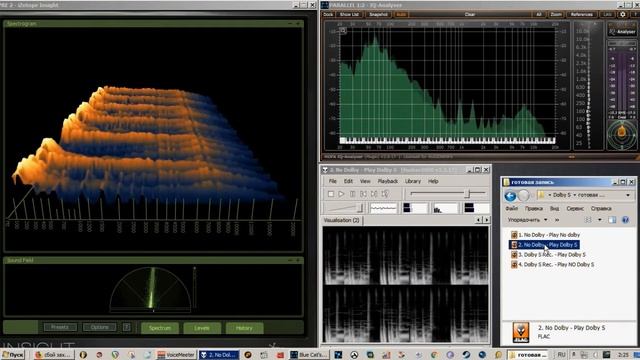
Task: Click the change view icon in Explorer
Action: pyautogui.click(x=588, y=220)
